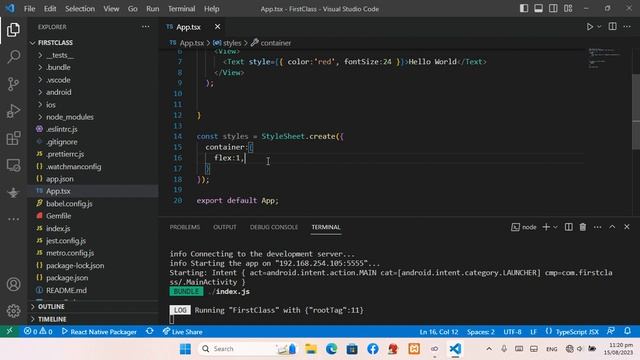Viewport: 640px width, 360px height.
Task: Open the Selection menu
Action: (80, 9)
